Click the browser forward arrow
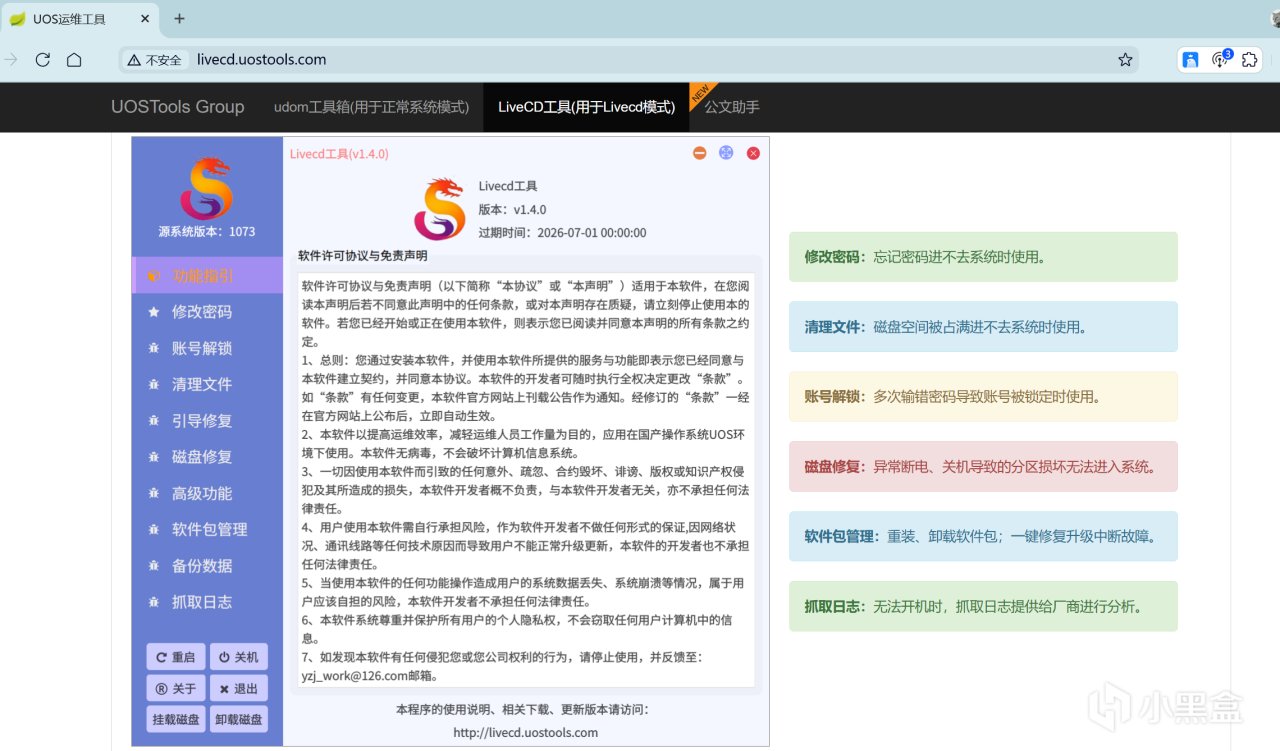1280x751 pixels. (11, 60)
